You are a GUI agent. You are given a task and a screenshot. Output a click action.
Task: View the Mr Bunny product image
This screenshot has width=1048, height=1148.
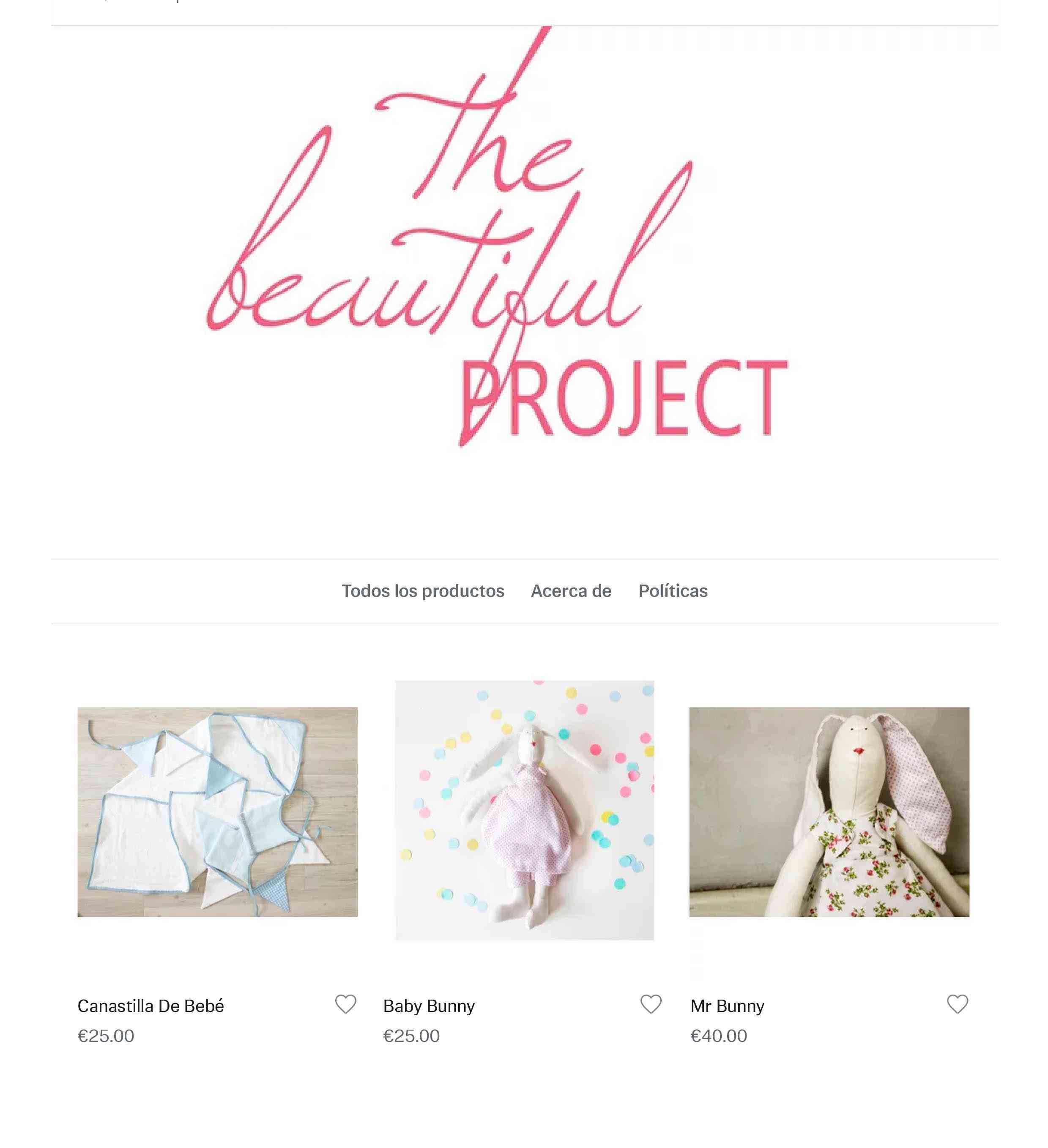tap(829, 812)
